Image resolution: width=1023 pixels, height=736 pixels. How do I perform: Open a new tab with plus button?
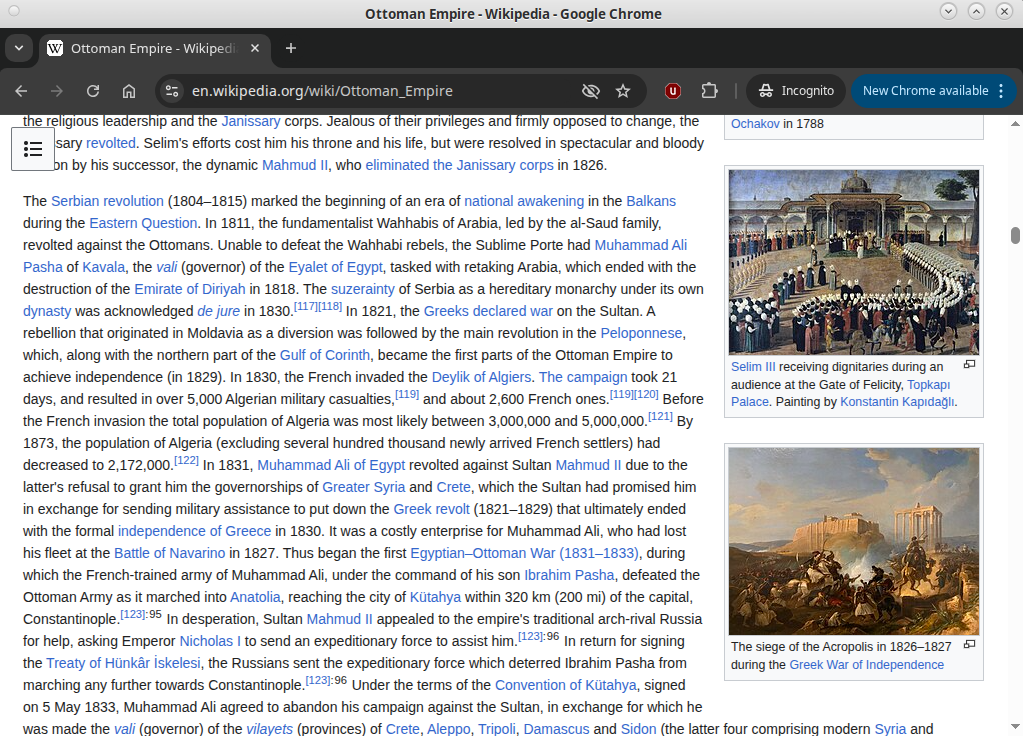pos(291,48)
